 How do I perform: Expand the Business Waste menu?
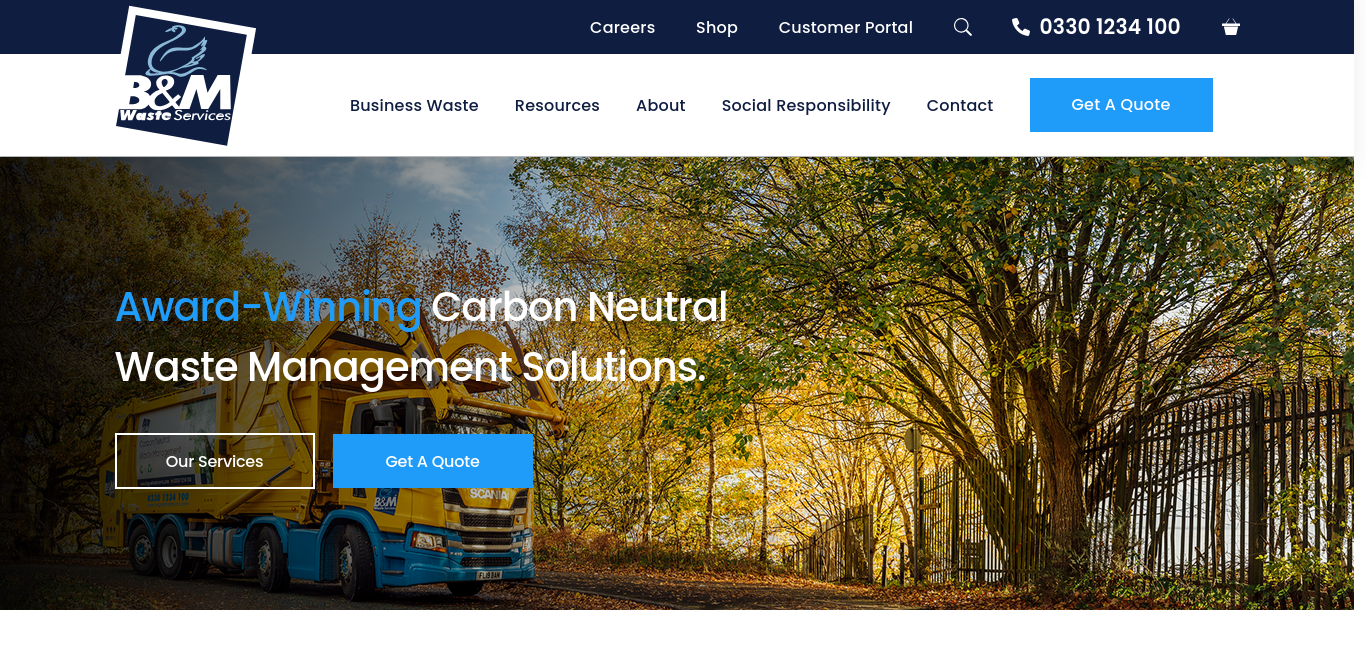point(414,105)
